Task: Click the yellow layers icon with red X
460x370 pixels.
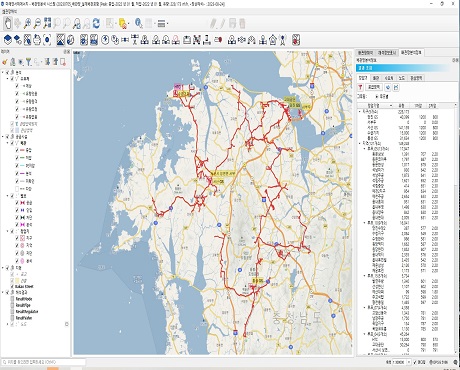Action: click(123, 23)
